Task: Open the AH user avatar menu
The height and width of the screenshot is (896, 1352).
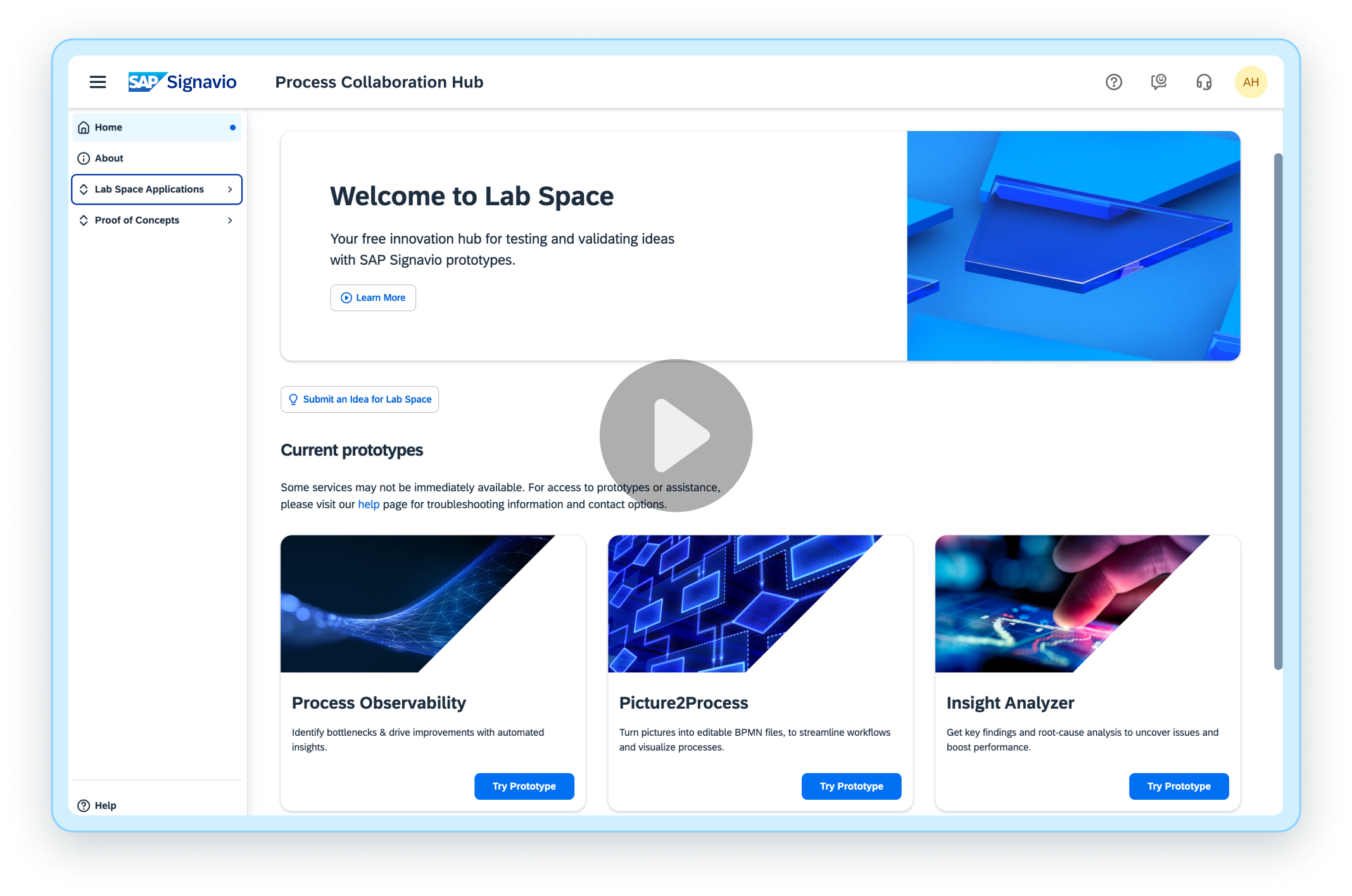Action: coord(1250,82)
